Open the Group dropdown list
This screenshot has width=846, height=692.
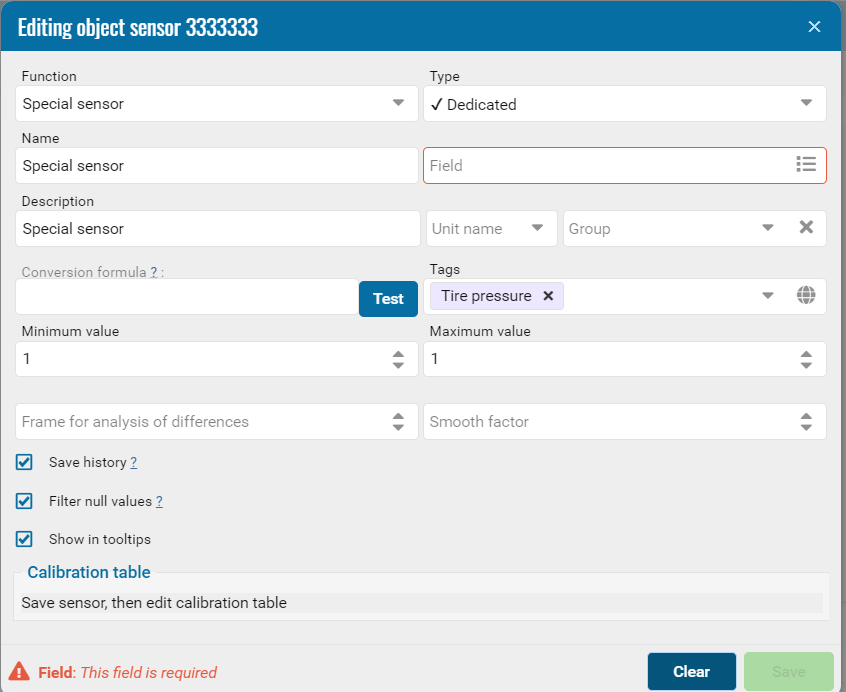tap(767, 228)
